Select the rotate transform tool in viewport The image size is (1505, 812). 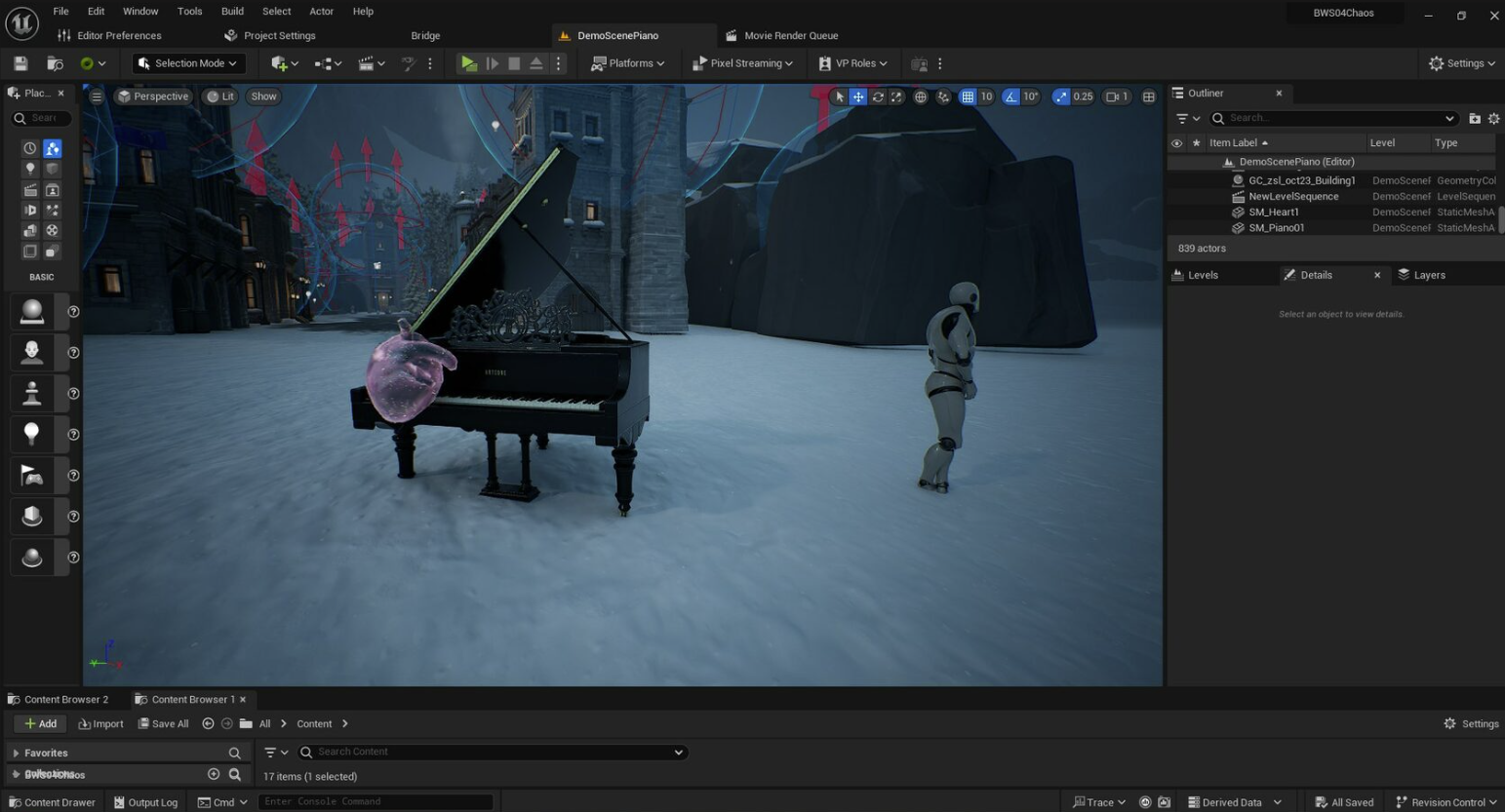[878, 97]
